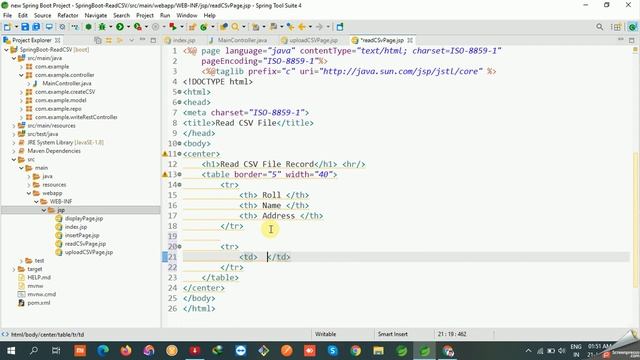
Task: Fold the tr block at line 14
Action: (180, 185)
